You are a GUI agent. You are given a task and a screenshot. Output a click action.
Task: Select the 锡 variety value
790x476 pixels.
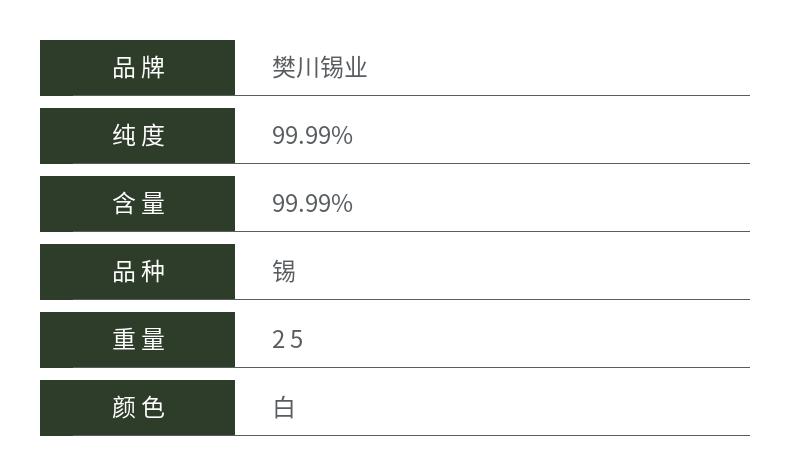284,271
